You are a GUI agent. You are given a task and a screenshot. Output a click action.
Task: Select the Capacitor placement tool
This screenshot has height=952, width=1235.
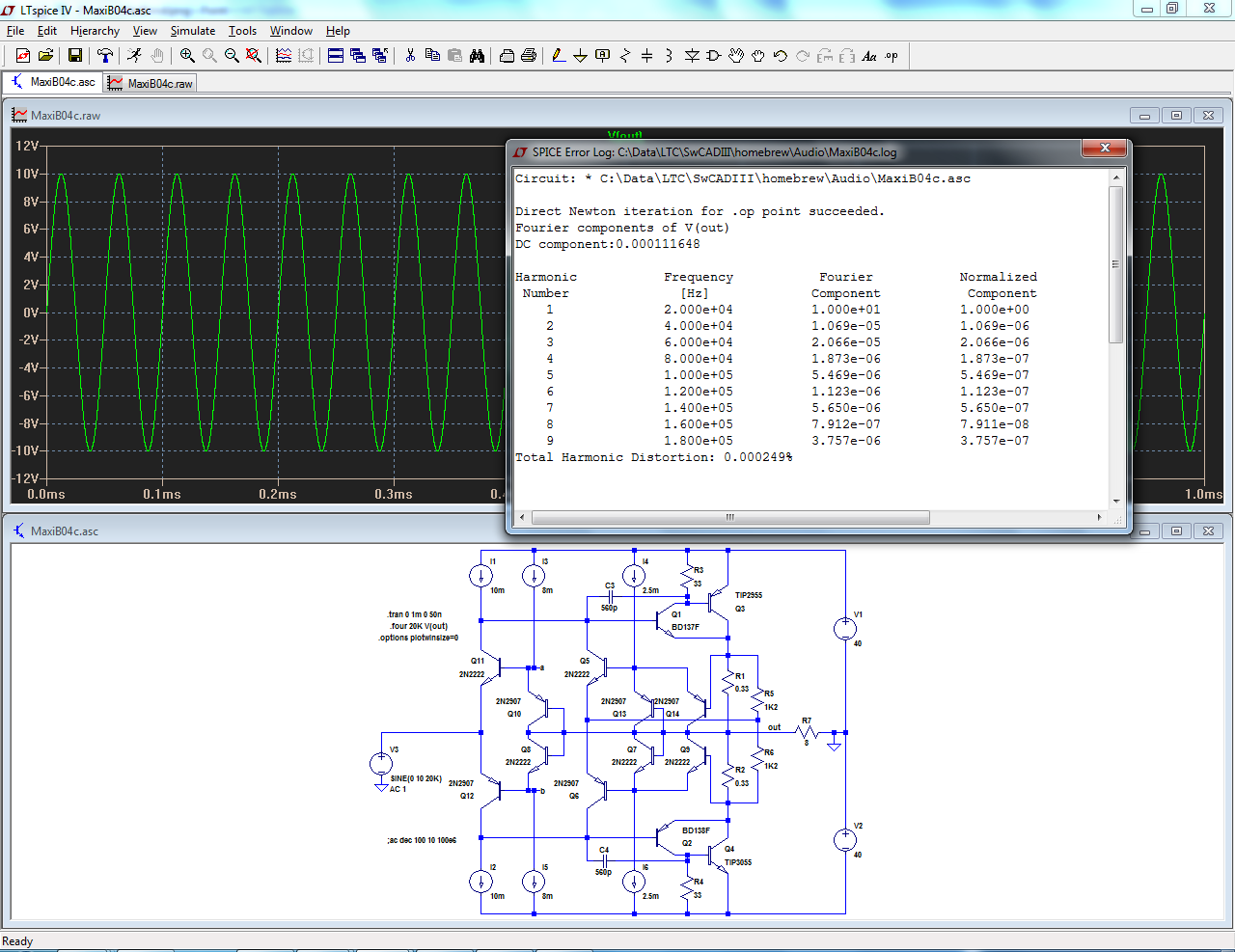647,56
